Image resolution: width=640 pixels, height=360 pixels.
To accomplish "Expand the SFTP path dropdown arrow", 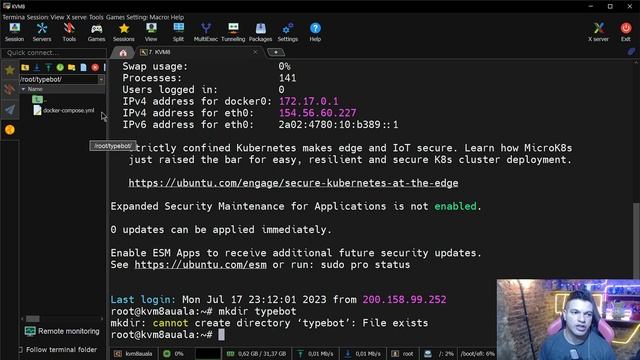I will point(101,80).
